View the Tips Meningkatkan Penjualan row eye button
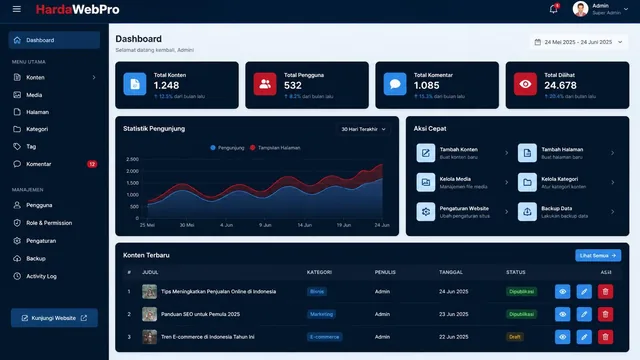 (x=562, y=291)
